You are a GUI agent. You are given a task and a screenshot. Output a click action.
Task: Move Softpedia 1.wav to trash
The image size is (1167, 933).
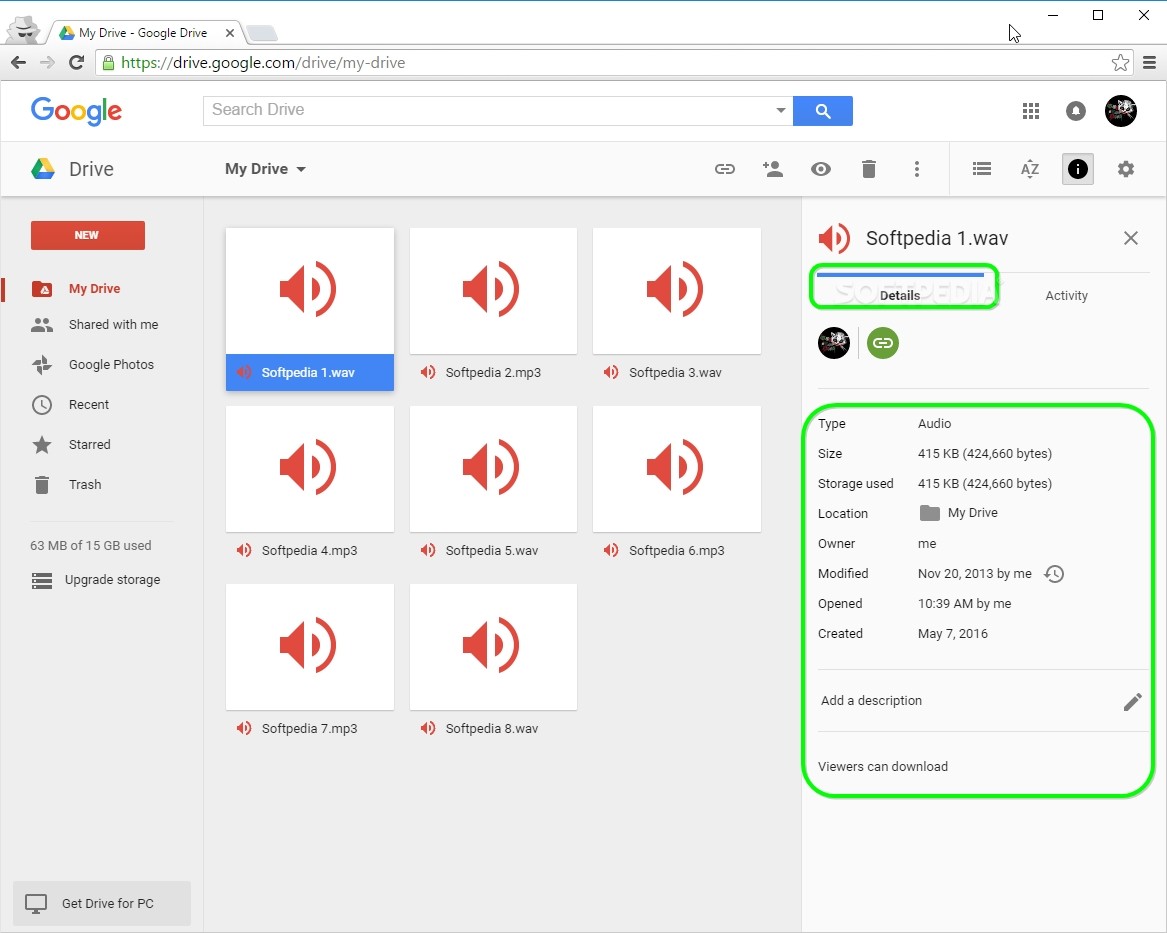868,168
